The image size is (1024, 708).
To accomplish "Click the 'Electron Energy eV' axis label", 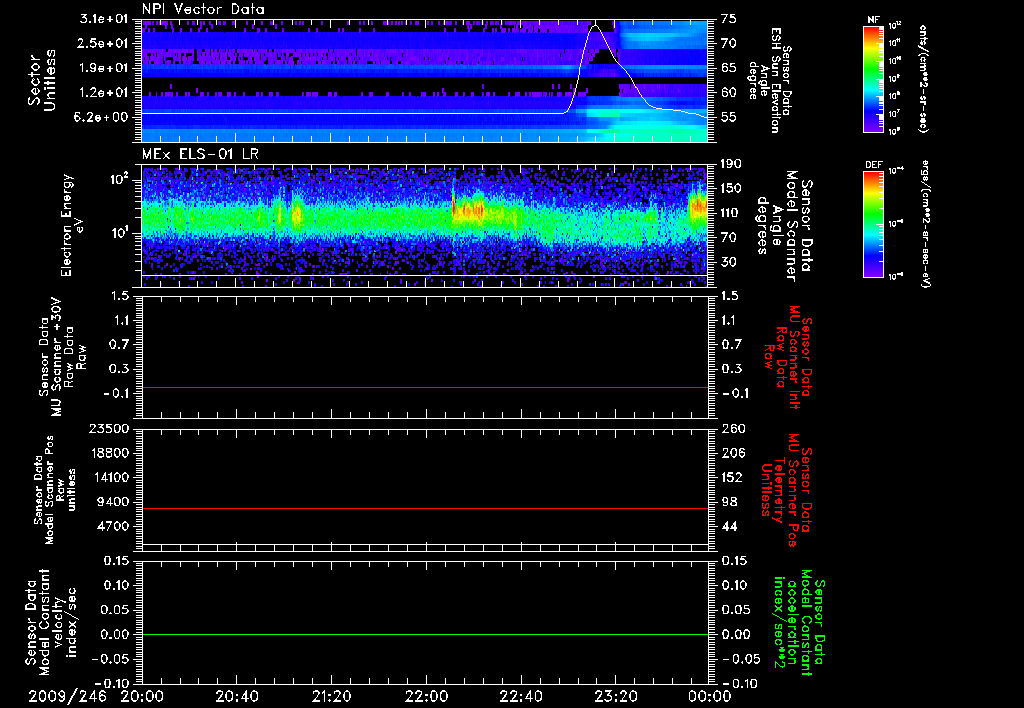I will (73, 225).
